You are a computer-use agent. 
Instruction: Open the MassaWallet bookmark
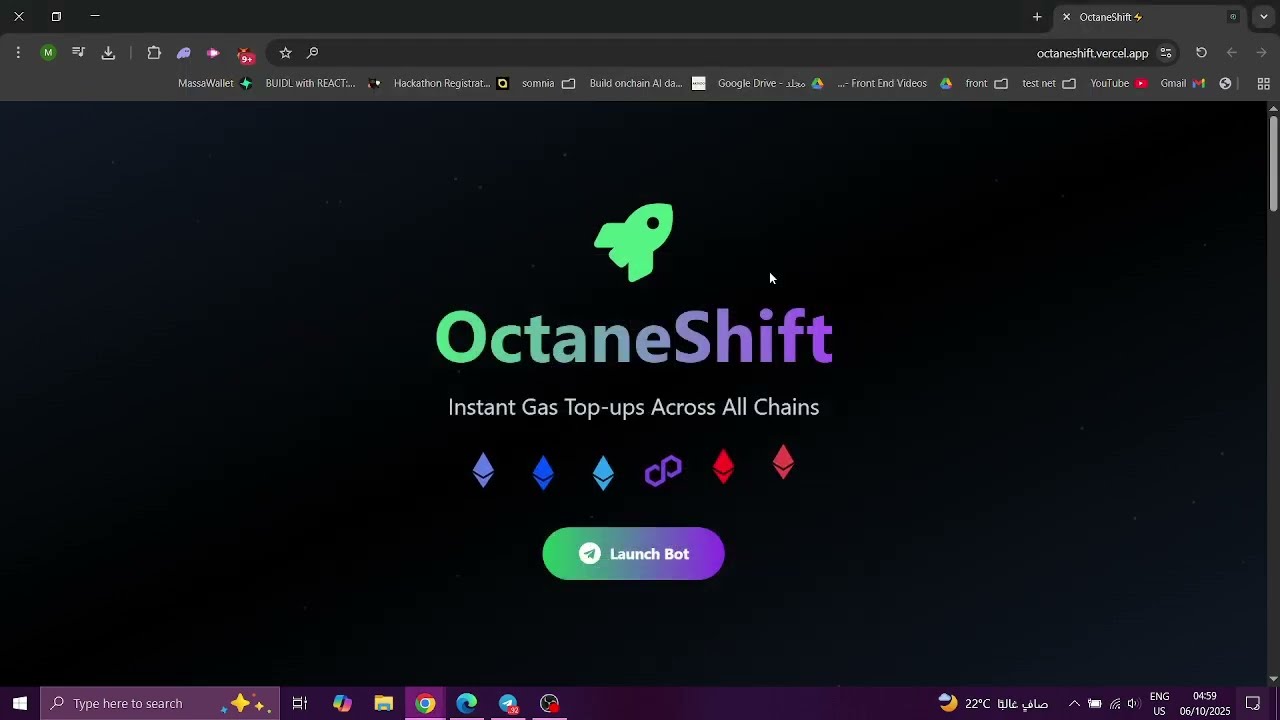point(215,84)
